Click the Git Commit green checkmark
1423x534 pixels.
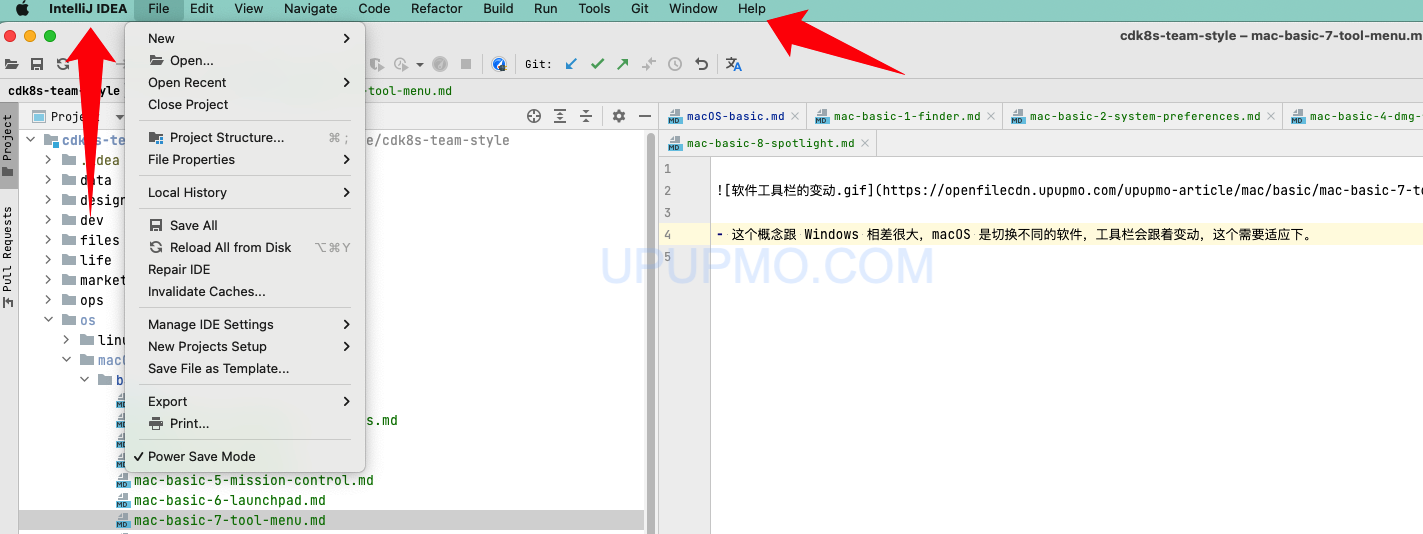[597, 64]
